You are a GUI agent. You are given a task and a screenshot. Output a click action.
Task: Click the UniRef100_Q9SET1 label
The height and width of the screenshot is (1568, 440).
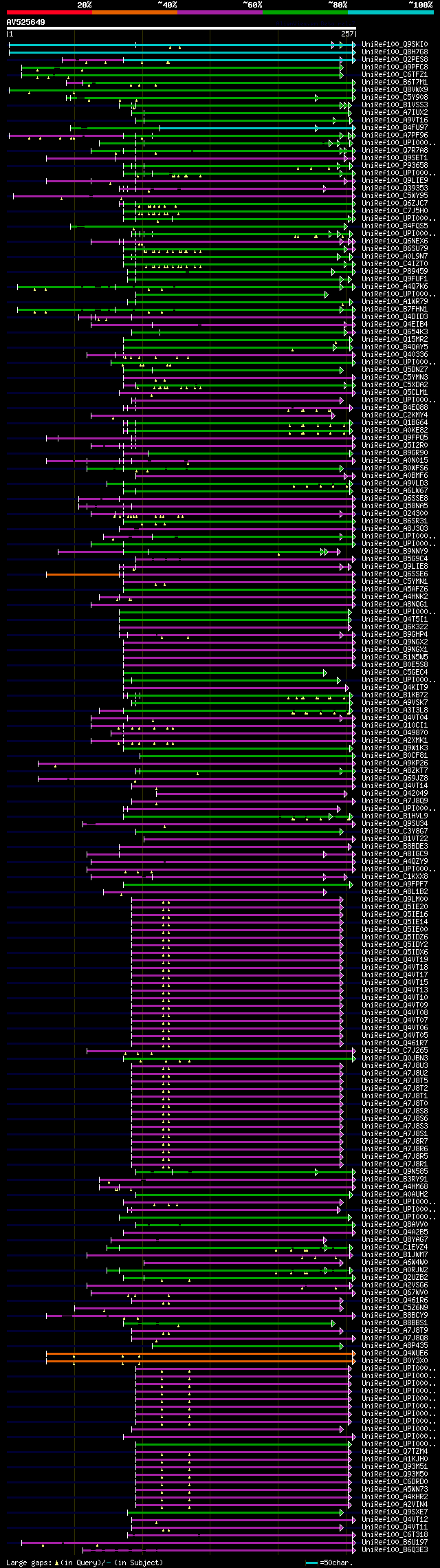pos(395,158)
